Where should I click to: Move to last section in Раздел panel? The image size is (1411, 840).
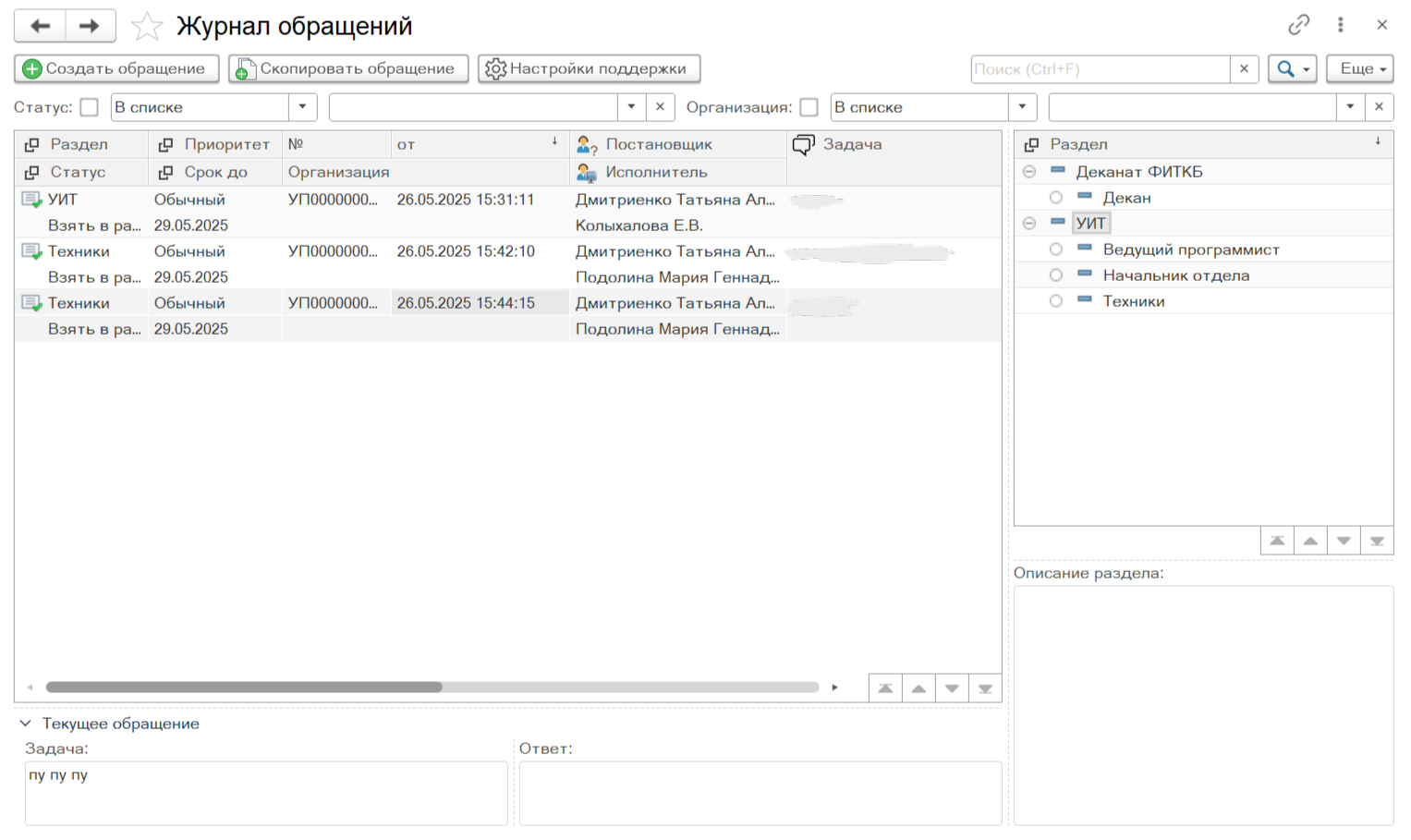click(1377, 542)
